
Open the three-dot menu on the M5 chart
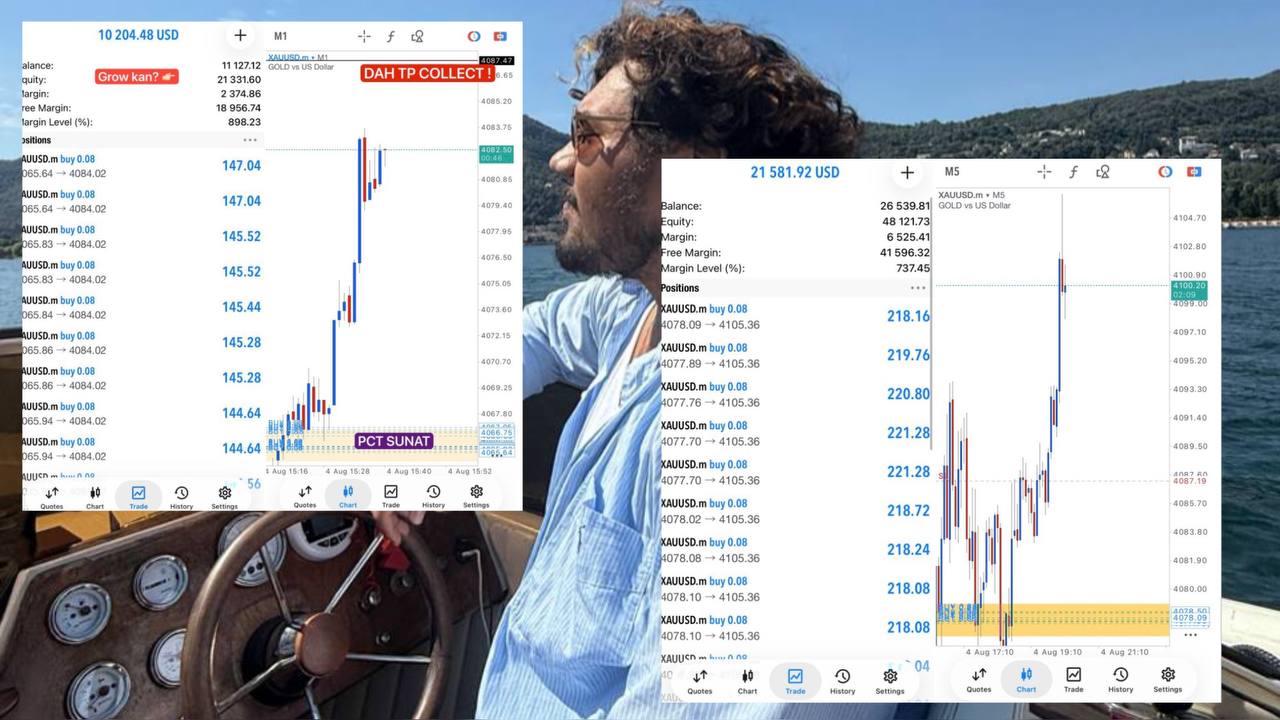(1190, 634)
